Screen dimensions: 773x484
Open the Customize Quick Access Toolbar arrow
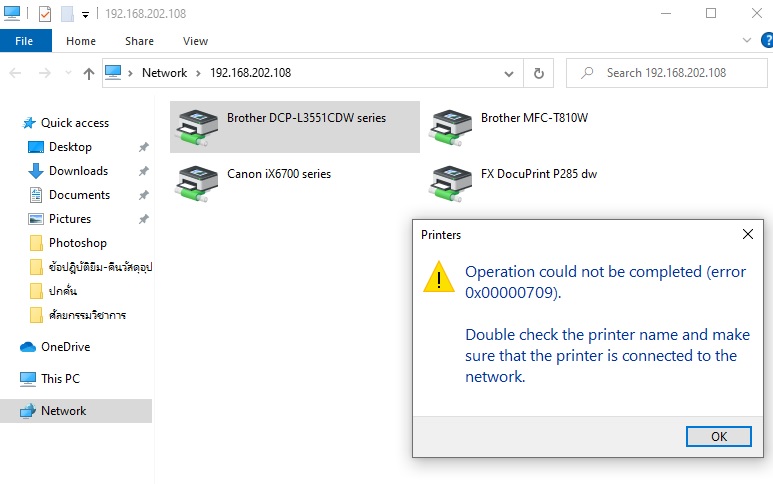tap(85, 15)
